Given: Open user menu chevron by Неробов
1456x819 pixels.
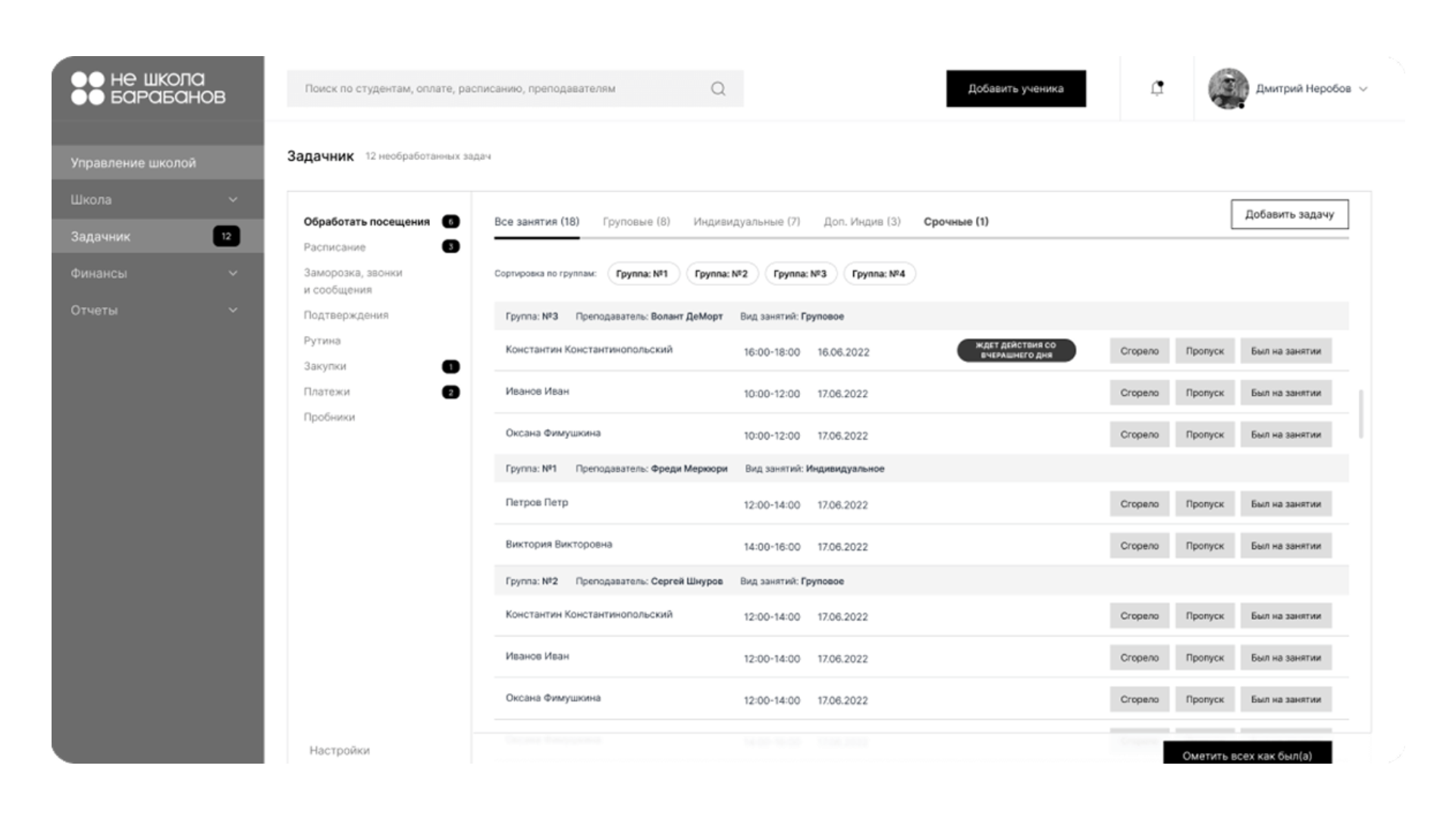Looking at the screenshot, I should coord(1363,89).
